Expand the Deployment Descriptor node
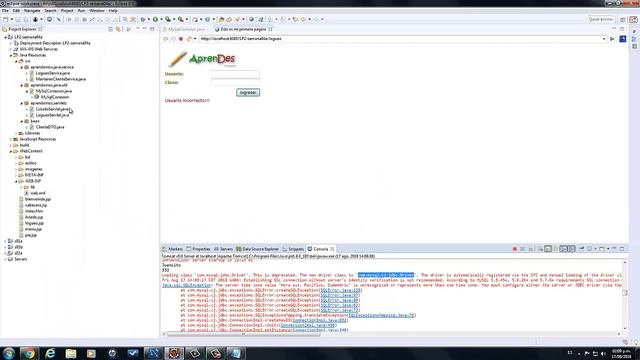 [x=11, y=43]
